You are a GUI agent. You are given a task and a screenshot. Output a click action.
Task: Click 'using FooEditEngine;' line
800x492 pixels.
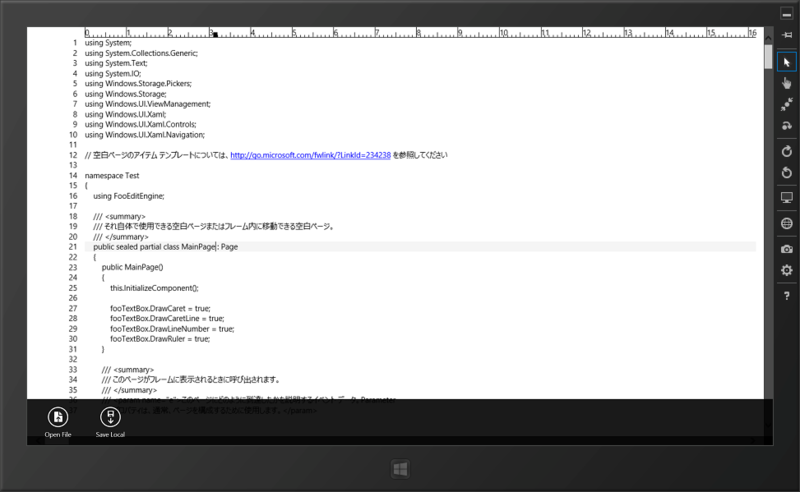pos(129,196)
